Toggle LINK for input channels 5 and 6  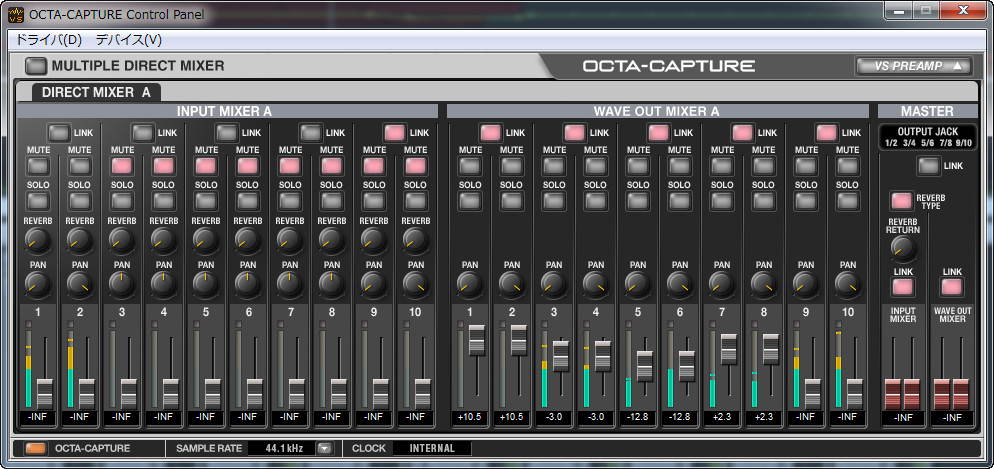tap(228, 132)
